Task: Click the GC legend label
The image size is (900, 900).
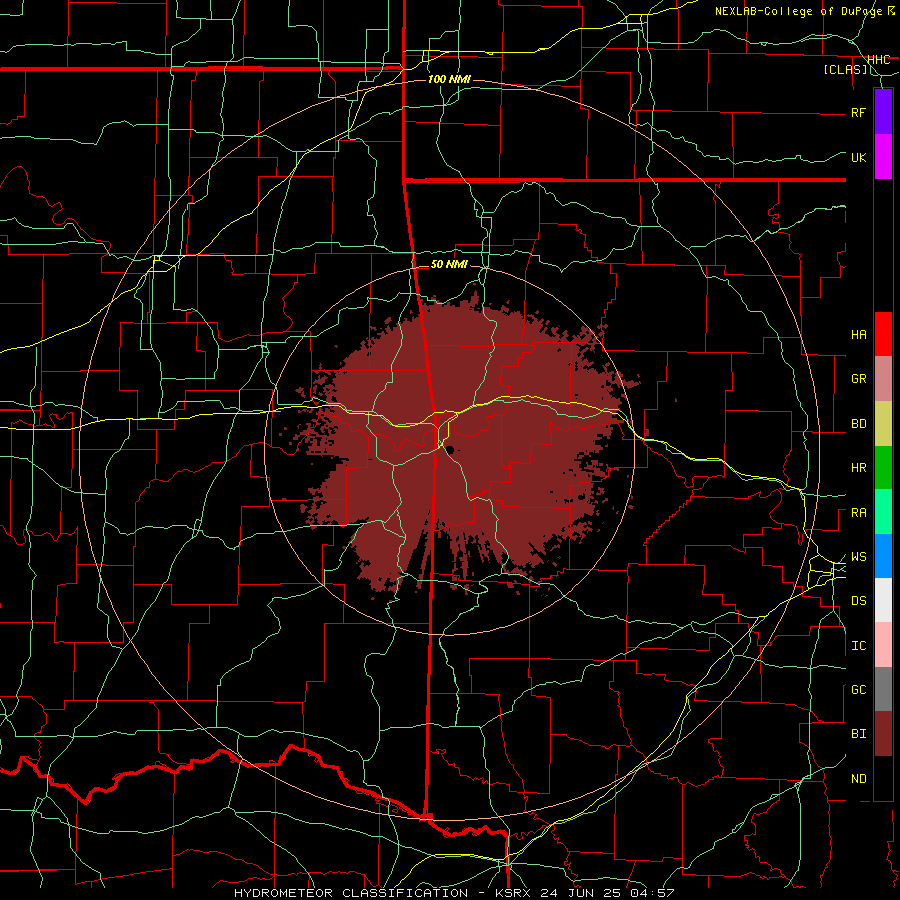Action: [x=858, y=690]
